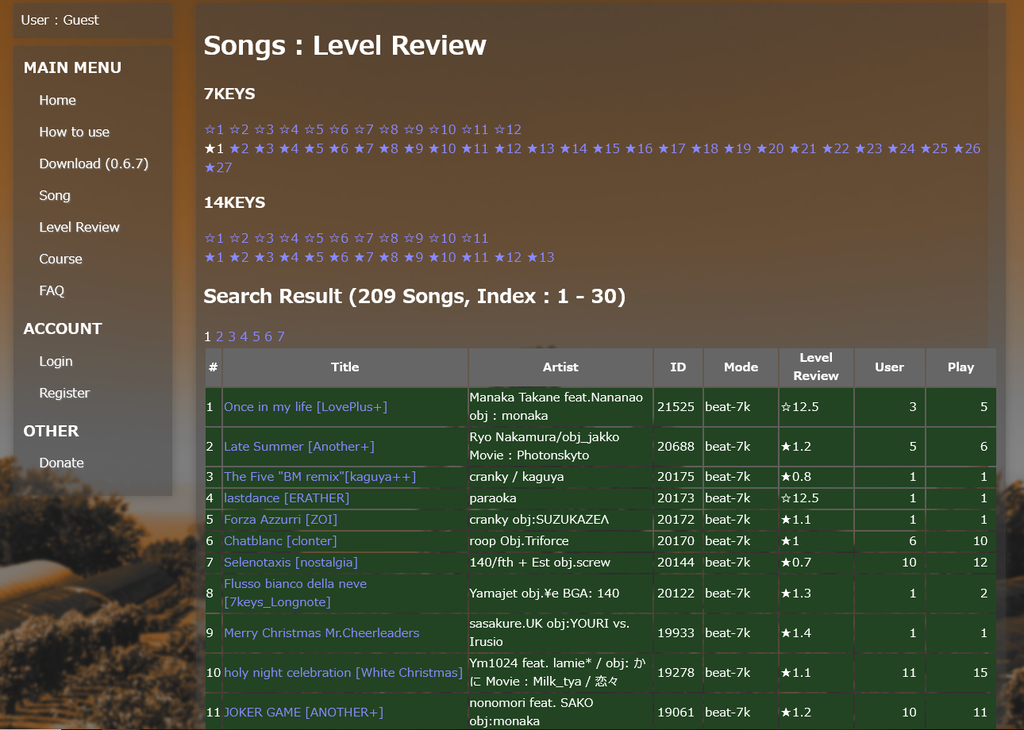Image resolution: width=1024 pixels, height=730 pixels.
Task: Click the Artist column header
Action: [x=560, y=367]
